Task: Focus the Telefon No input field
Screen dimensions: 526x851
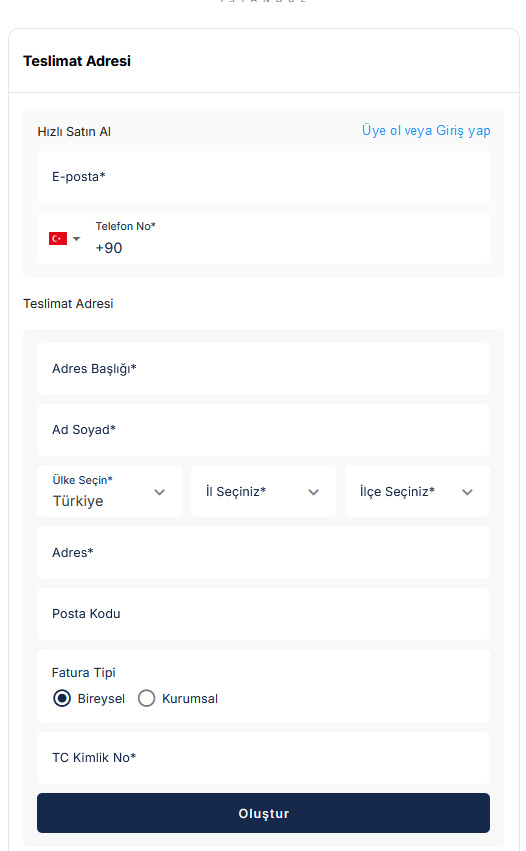Action: tap(290, 239)
